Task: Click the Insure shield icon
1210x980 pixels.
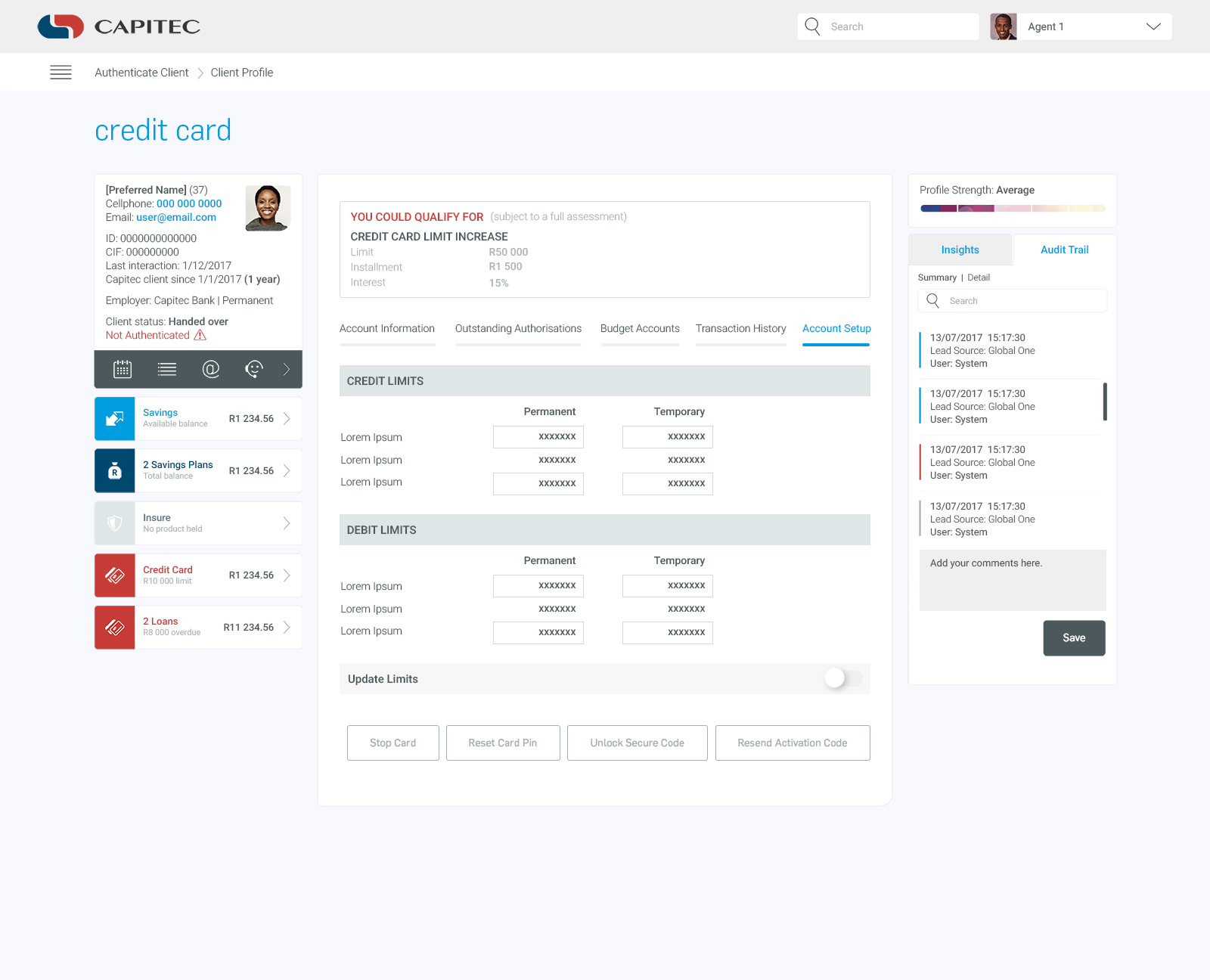Action: [x=115, y=523]
